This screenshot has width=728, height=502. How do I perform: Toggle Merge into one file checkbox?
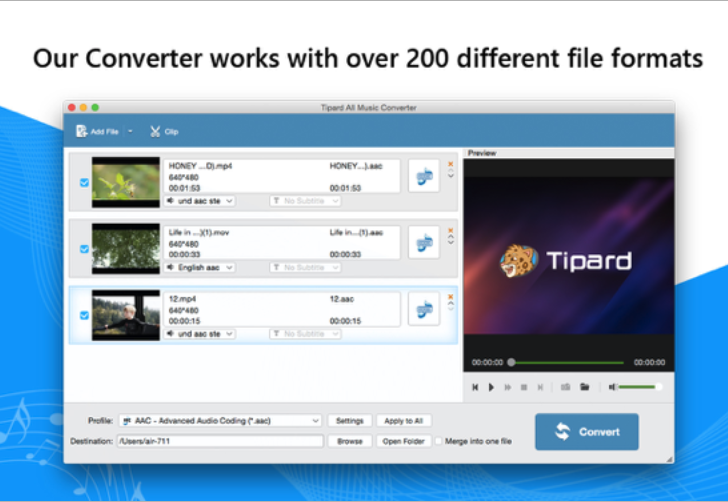[x=438, y=441]
